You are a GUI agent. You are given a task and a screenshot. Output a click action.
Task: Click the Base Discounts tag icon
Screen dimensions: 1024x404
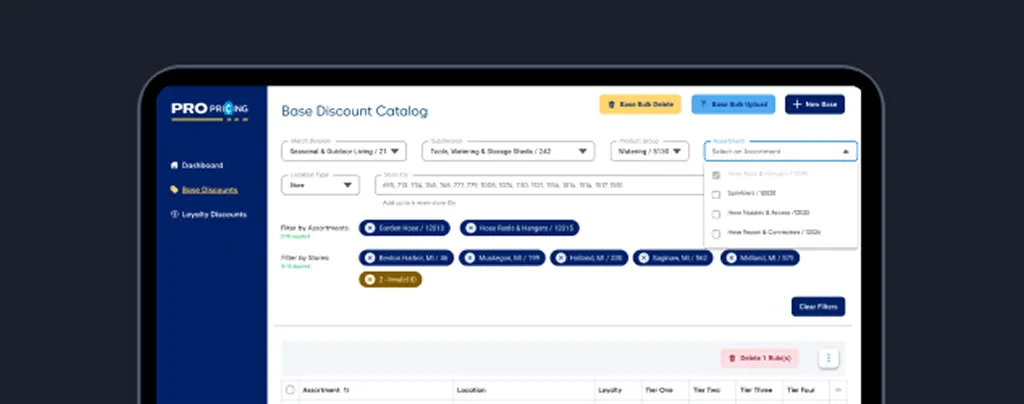(174, 190)
